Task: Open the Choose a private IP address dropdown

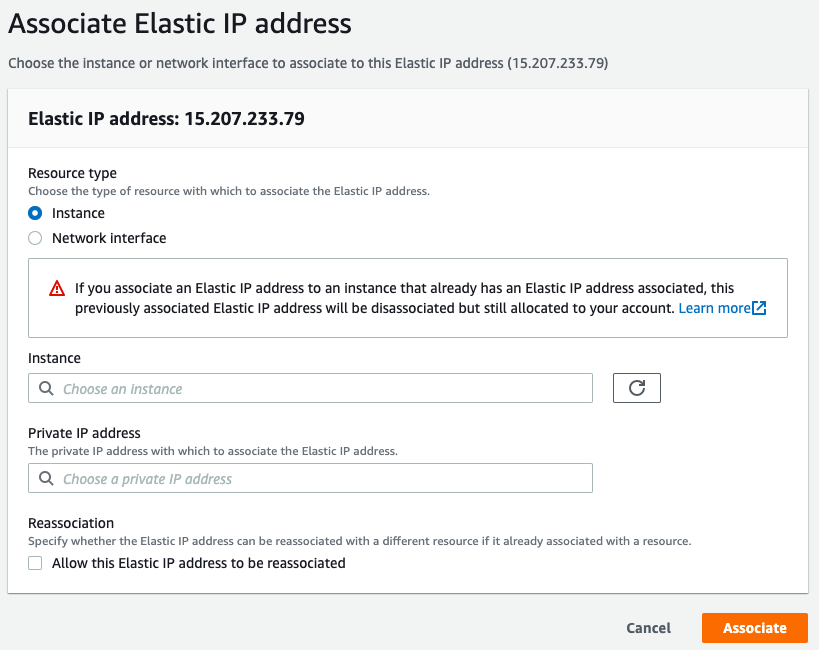Action: pyautogui.click(x=310, y=479)
